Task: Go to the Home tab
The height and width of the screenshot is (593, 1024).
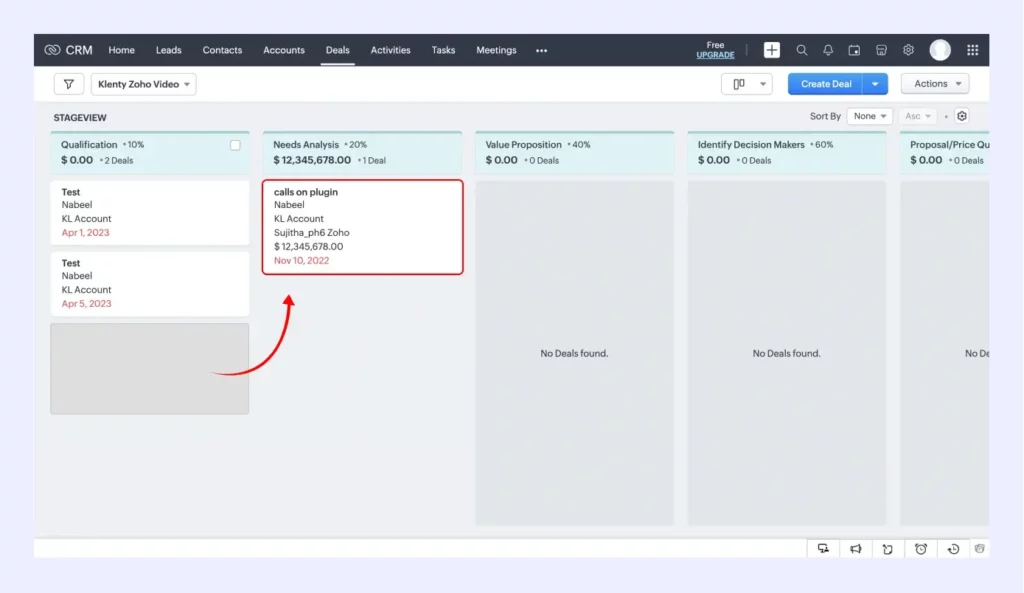Action: tap(121, 50)
